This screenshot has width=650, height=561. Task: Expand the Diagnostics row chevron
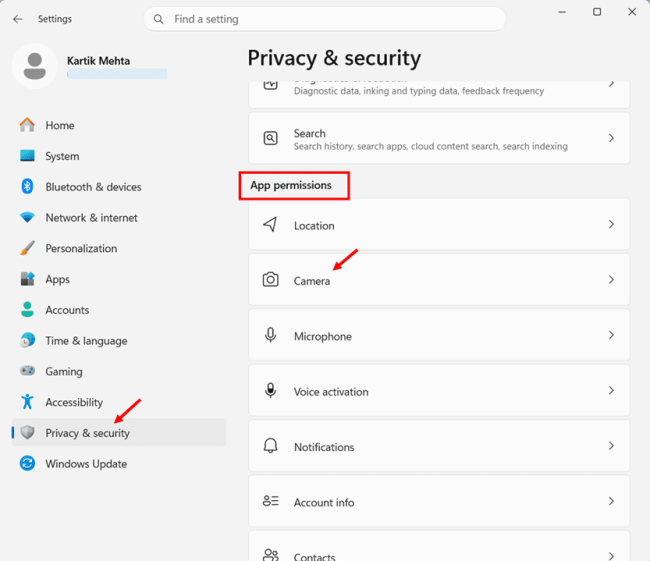coord(611,84)
